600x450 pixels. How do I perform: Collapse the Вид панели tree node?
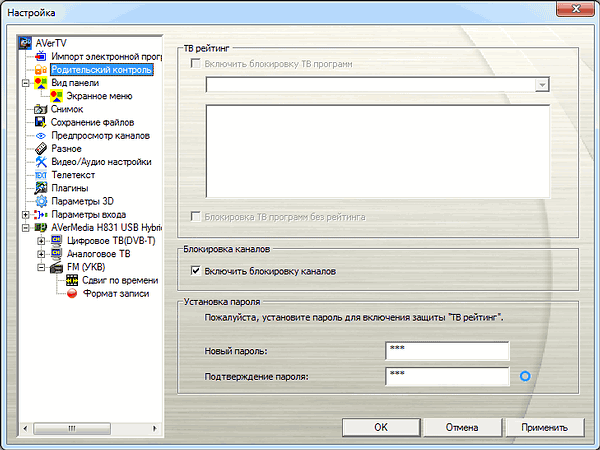click(26, 83)
